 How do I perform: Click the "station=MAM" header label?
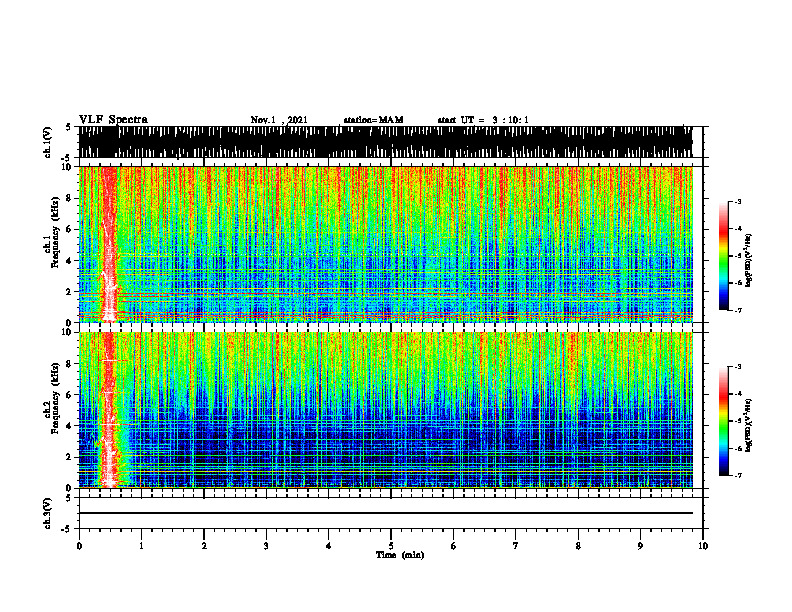[373, 120]
